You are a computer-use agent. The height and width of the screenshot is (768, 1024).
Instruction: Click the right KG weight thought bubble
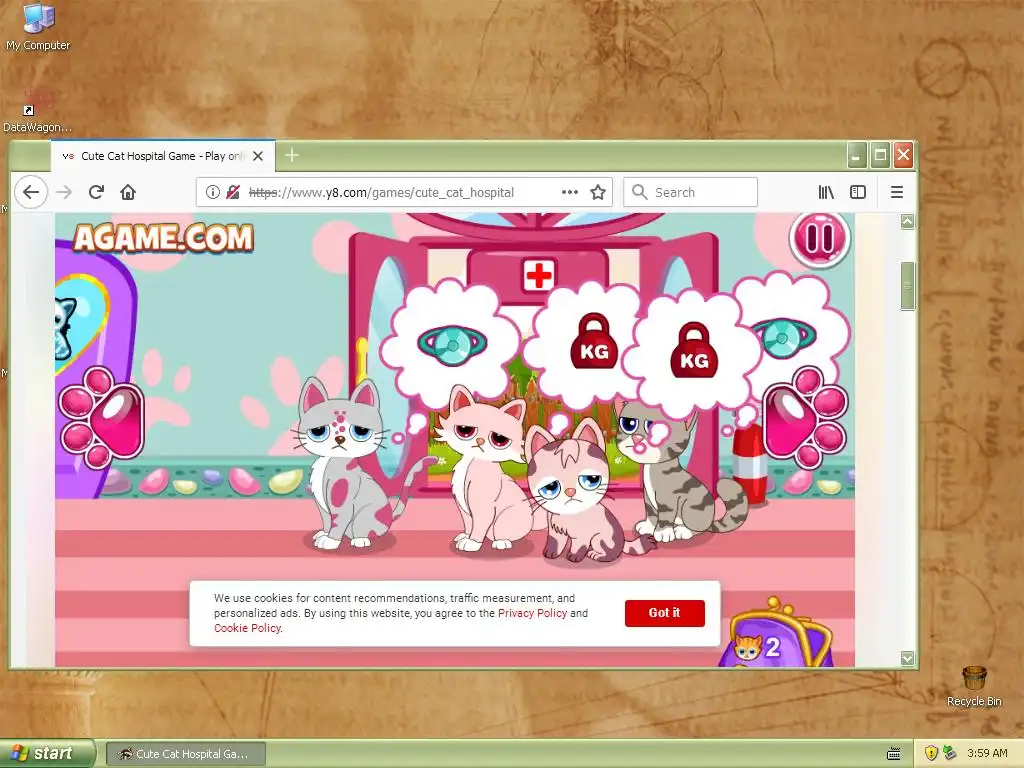tap(694, 356)
